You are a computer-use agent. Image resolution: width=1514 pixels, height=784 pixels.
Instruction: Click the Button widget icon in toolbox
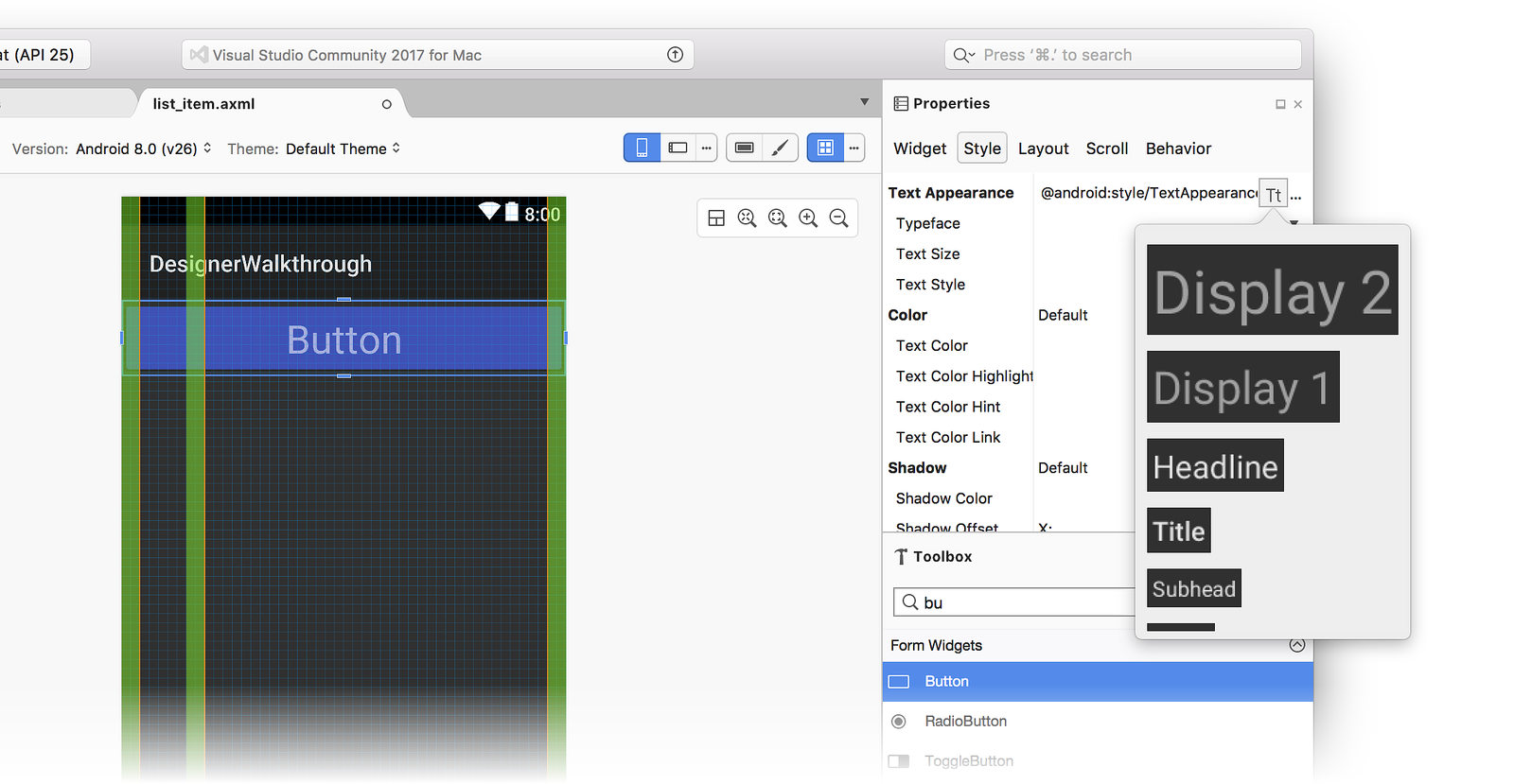point(899,682)
